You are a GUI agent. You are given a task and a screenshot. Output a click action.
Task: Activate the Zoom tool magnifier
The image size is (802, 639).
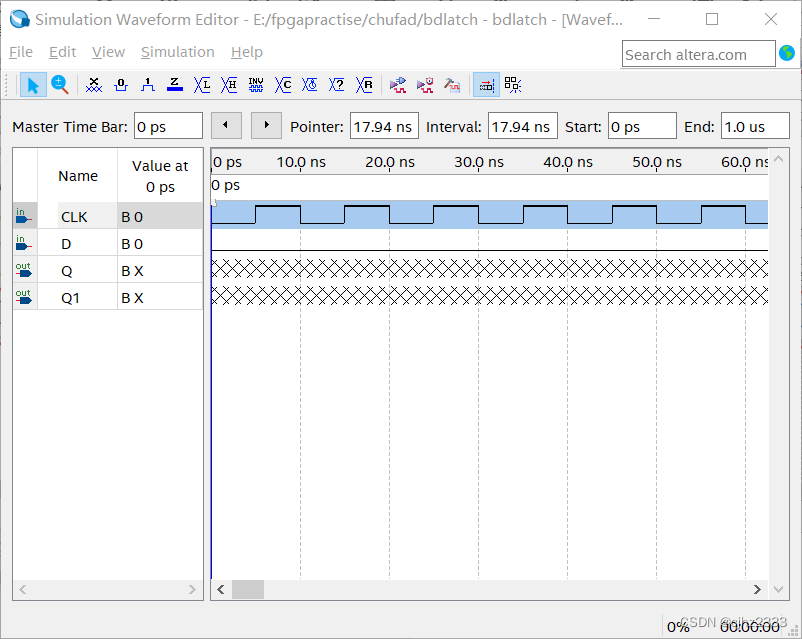60,85
